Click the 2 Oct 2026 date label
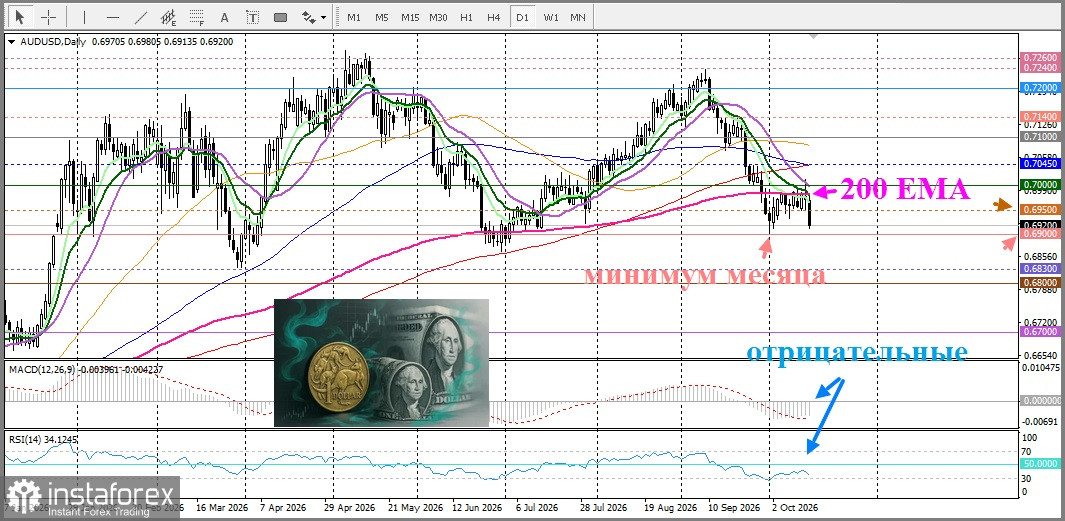This screenshot has height=521, width=1065. [x=795, y=507]
